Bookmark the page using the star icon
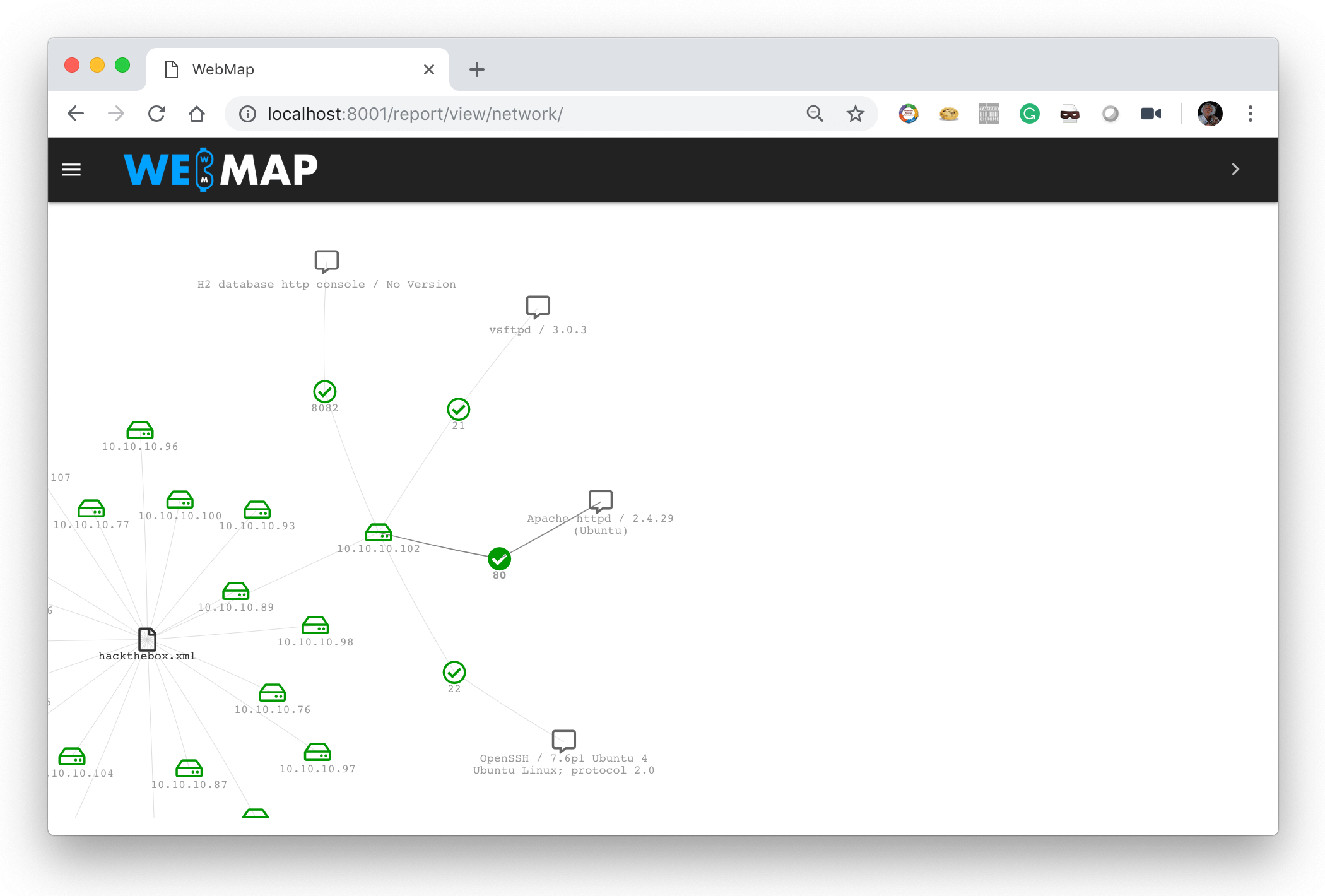 (x=855, y=114)
